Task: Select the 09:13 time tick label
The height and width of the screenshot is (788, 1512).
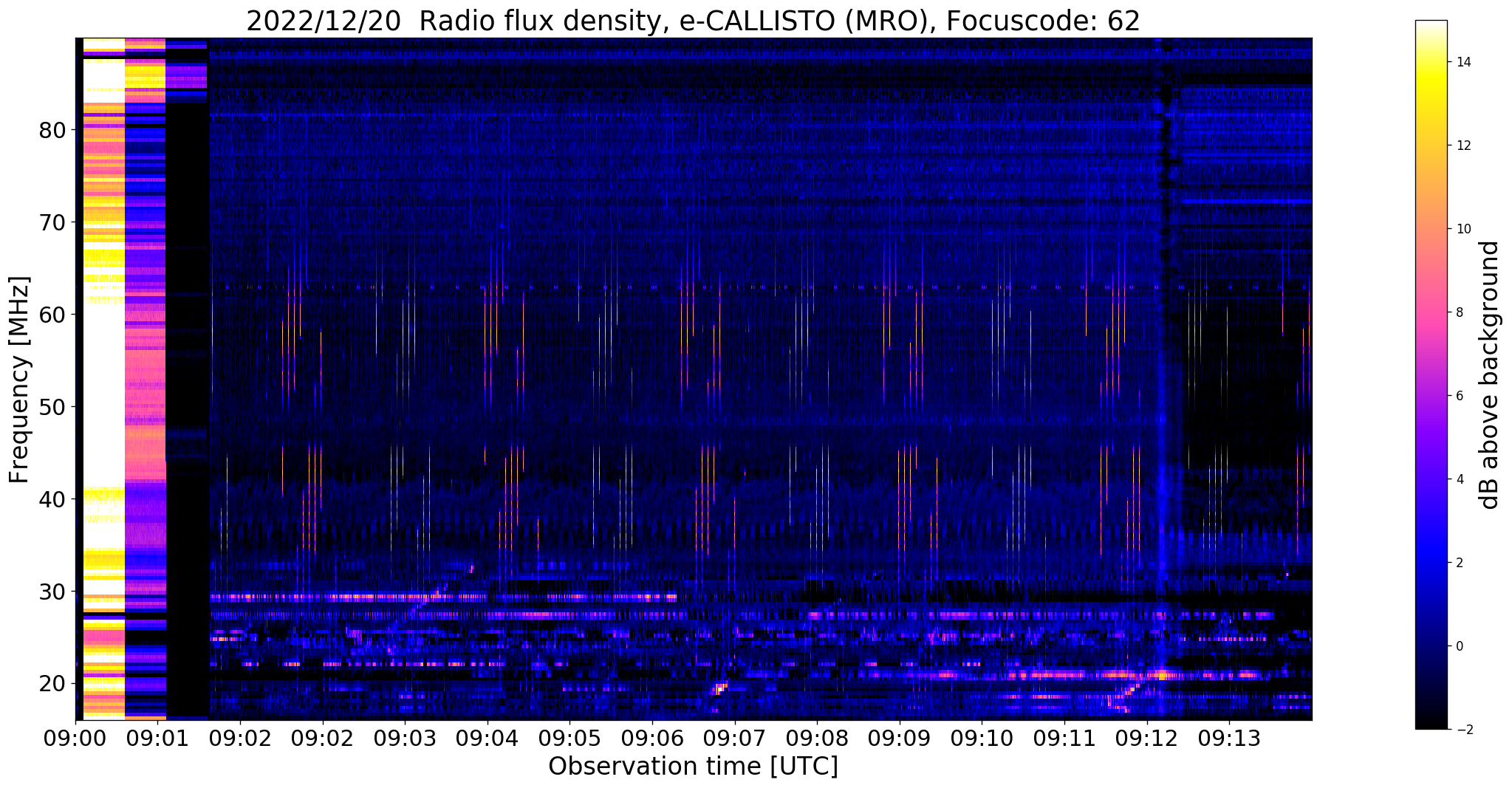Action: click(1229, 739)
